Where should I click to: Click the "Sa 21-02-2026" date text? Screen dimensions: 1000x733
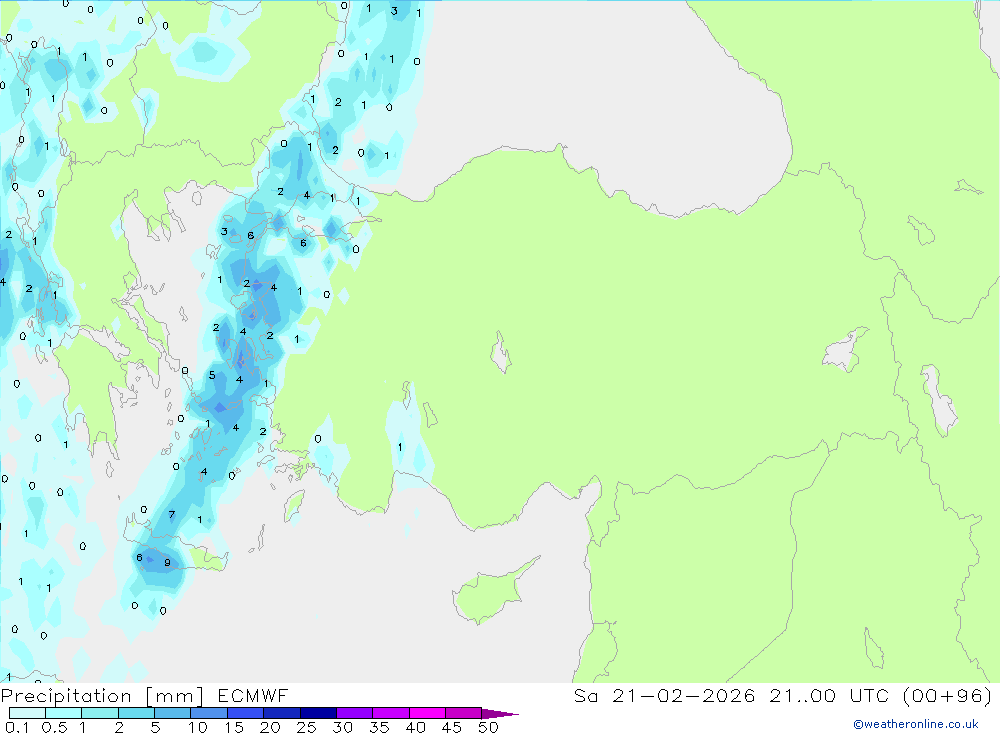pos(665,695)
